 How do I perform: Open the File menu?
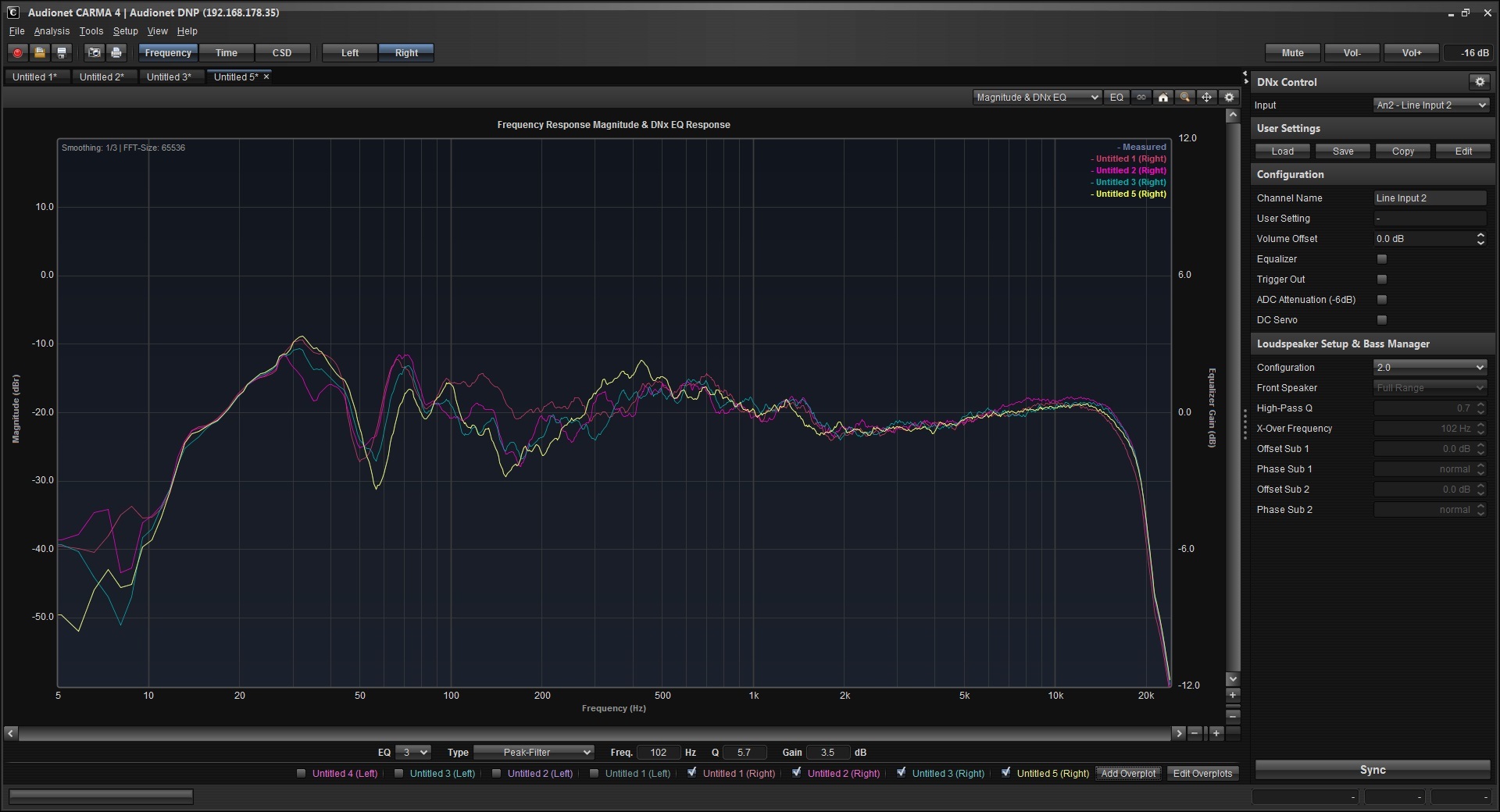point(16,31)
